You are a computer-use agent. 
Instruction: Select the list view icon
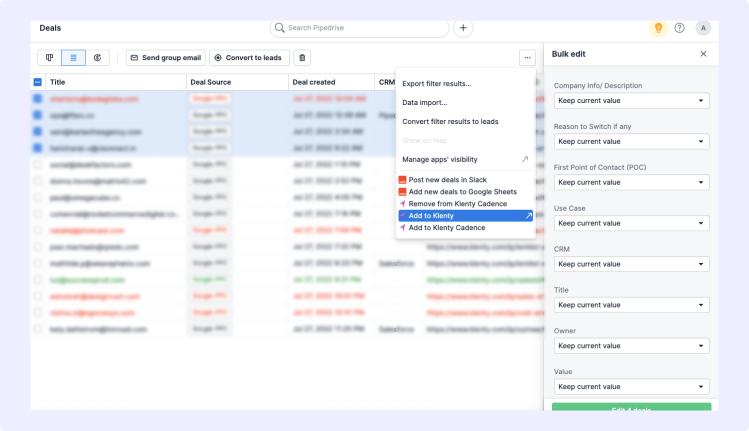click(73, 58)
